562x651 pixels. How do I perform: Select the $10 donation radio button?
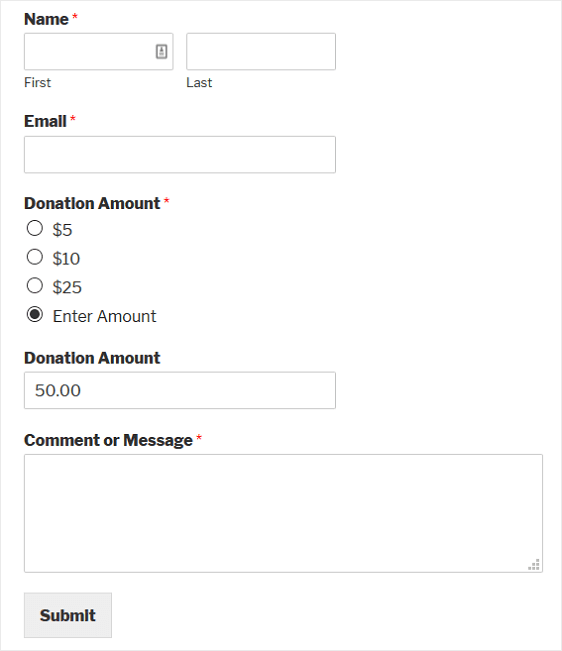[35, 257]
